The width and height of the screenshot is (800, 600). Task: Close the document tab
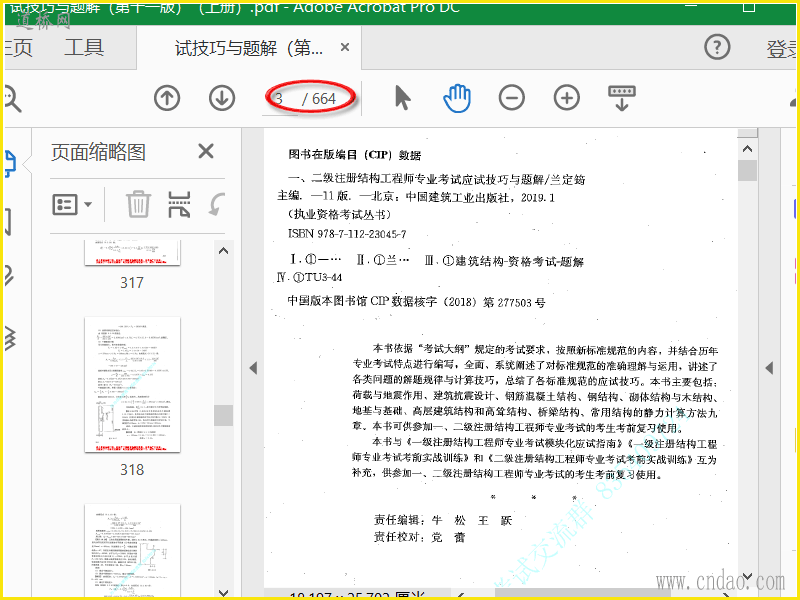click(x=345, y=47)
